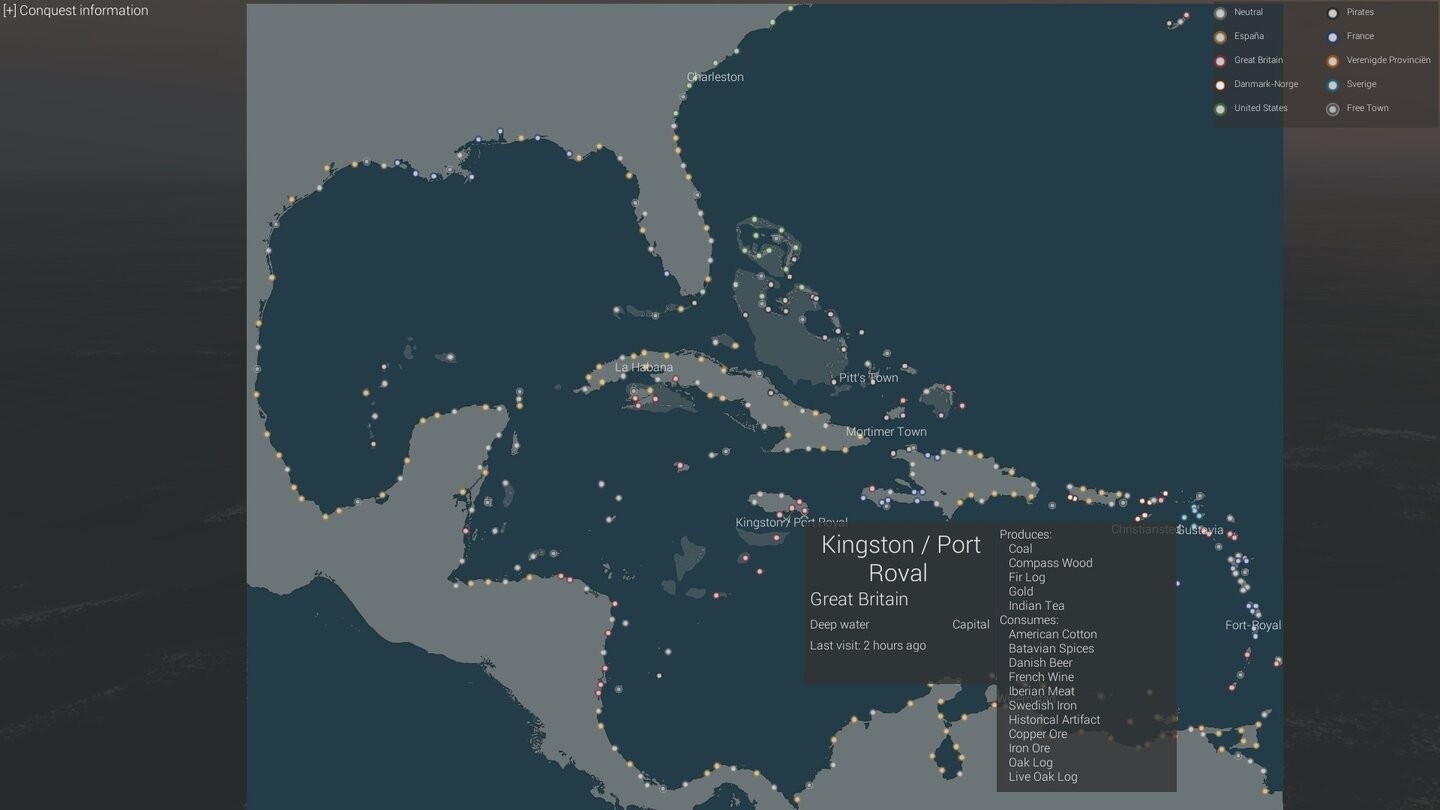Image resolution: width=1440 pixels, height=810 pixels.
Task: Click the Fort-Royal port label
Action: pos(1253,625)
